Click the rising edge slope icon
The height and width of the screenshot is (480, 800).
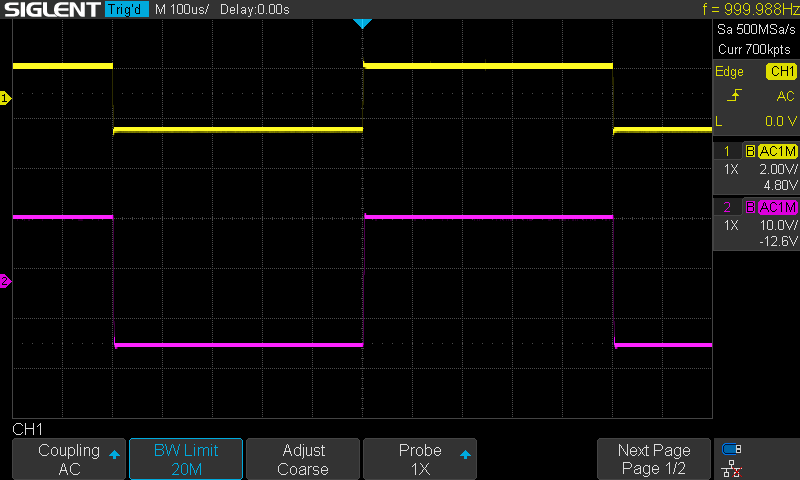pyautogui.click(x=734, y=95)
